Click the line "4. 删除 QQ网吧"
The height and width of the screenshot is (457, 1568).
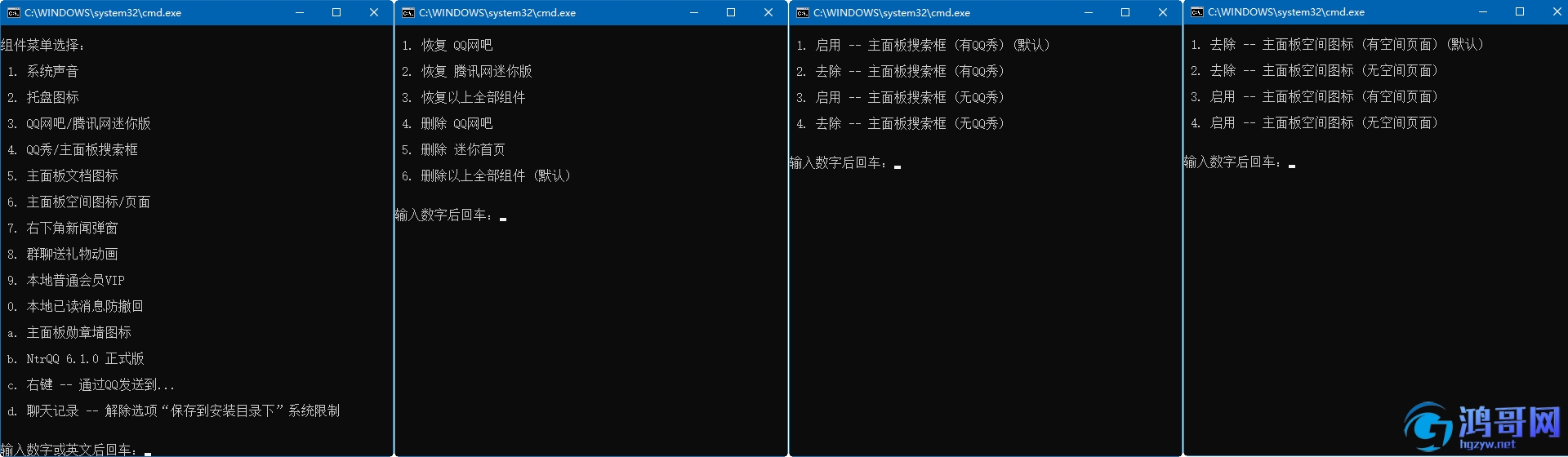pos(448,124)
